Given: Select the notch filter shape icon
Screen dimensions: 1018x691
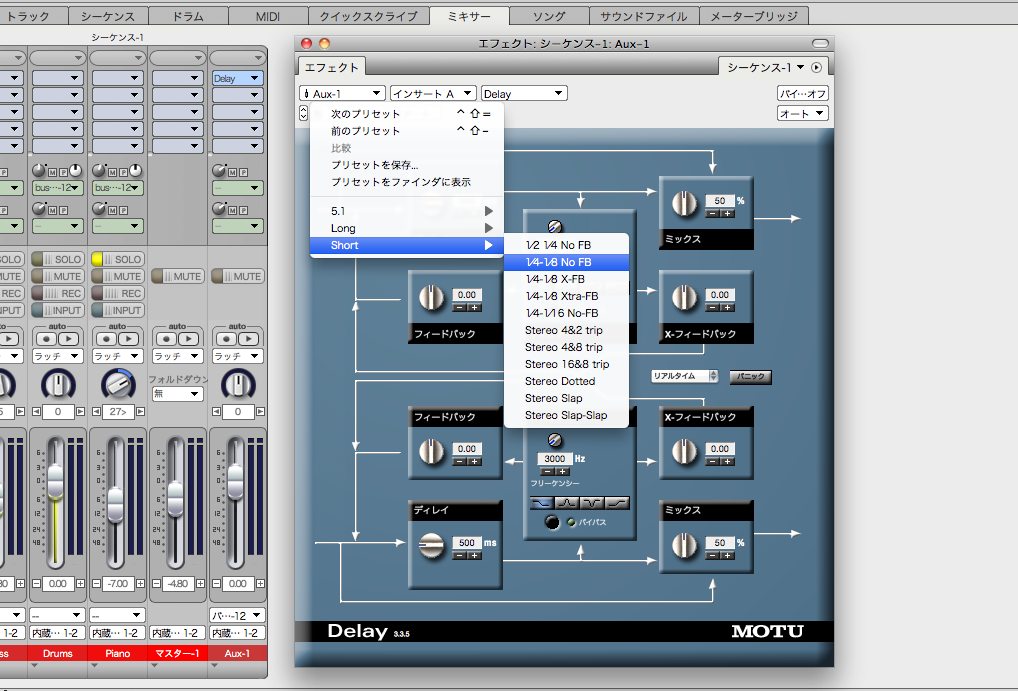Looking at the screenshot, I should click(x=592, y=503).
